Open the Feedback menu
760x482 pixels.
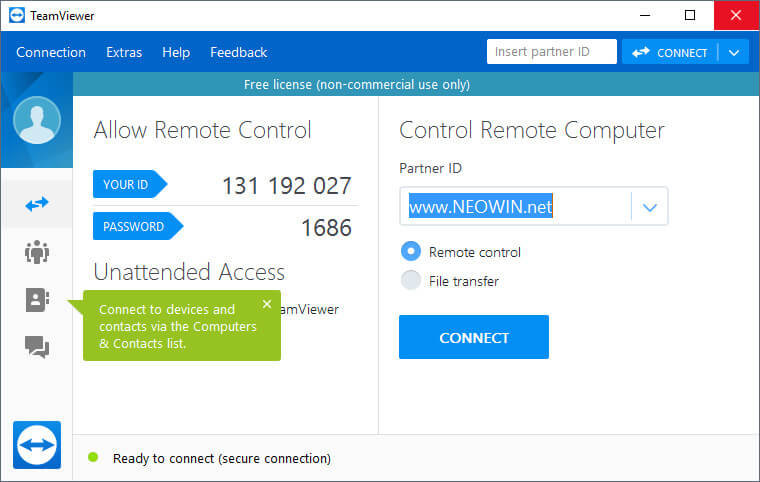tap(238, 52)
